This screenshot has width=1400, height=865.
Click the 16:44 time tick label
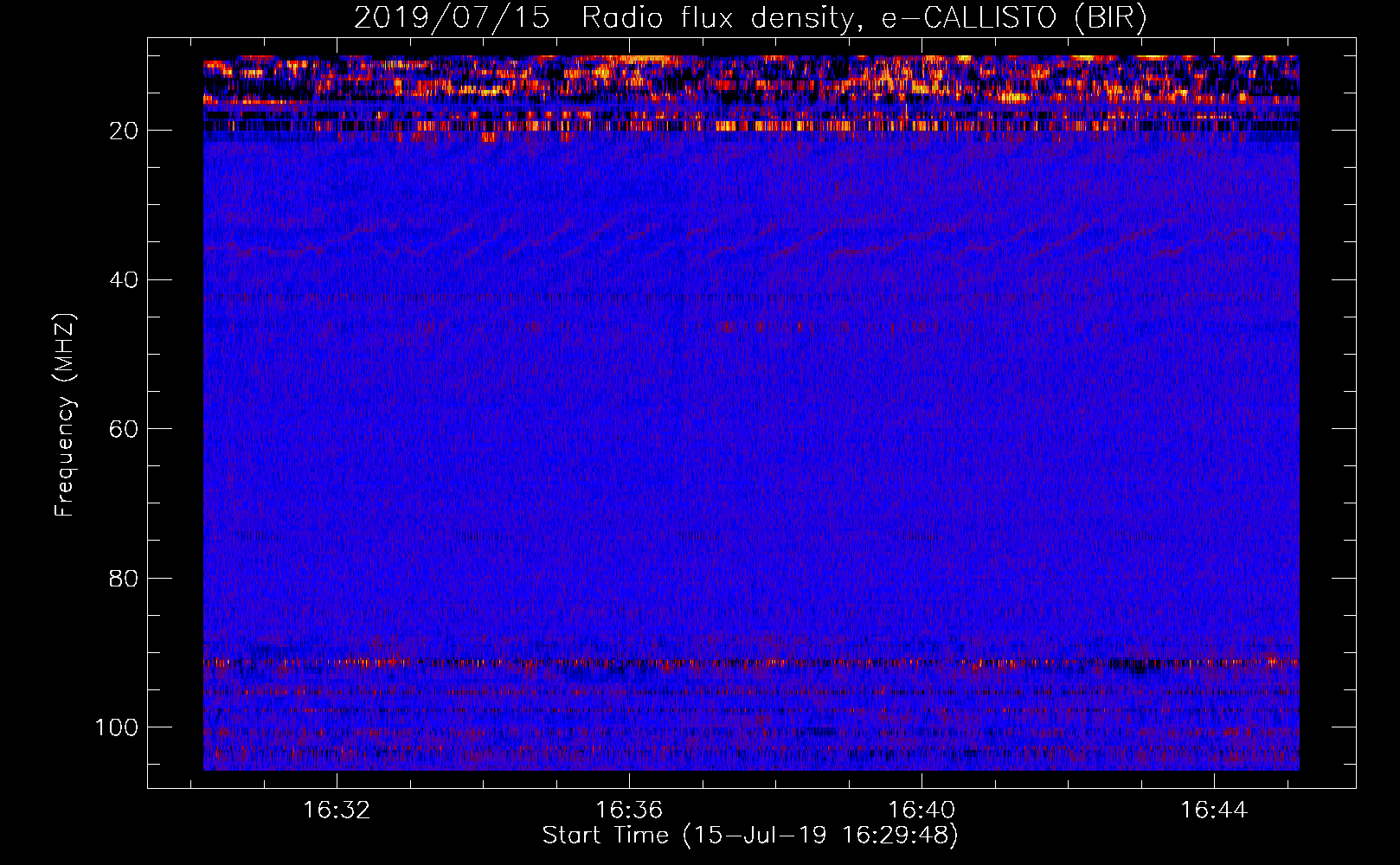pyautogui.click(x=1214, y=810)
